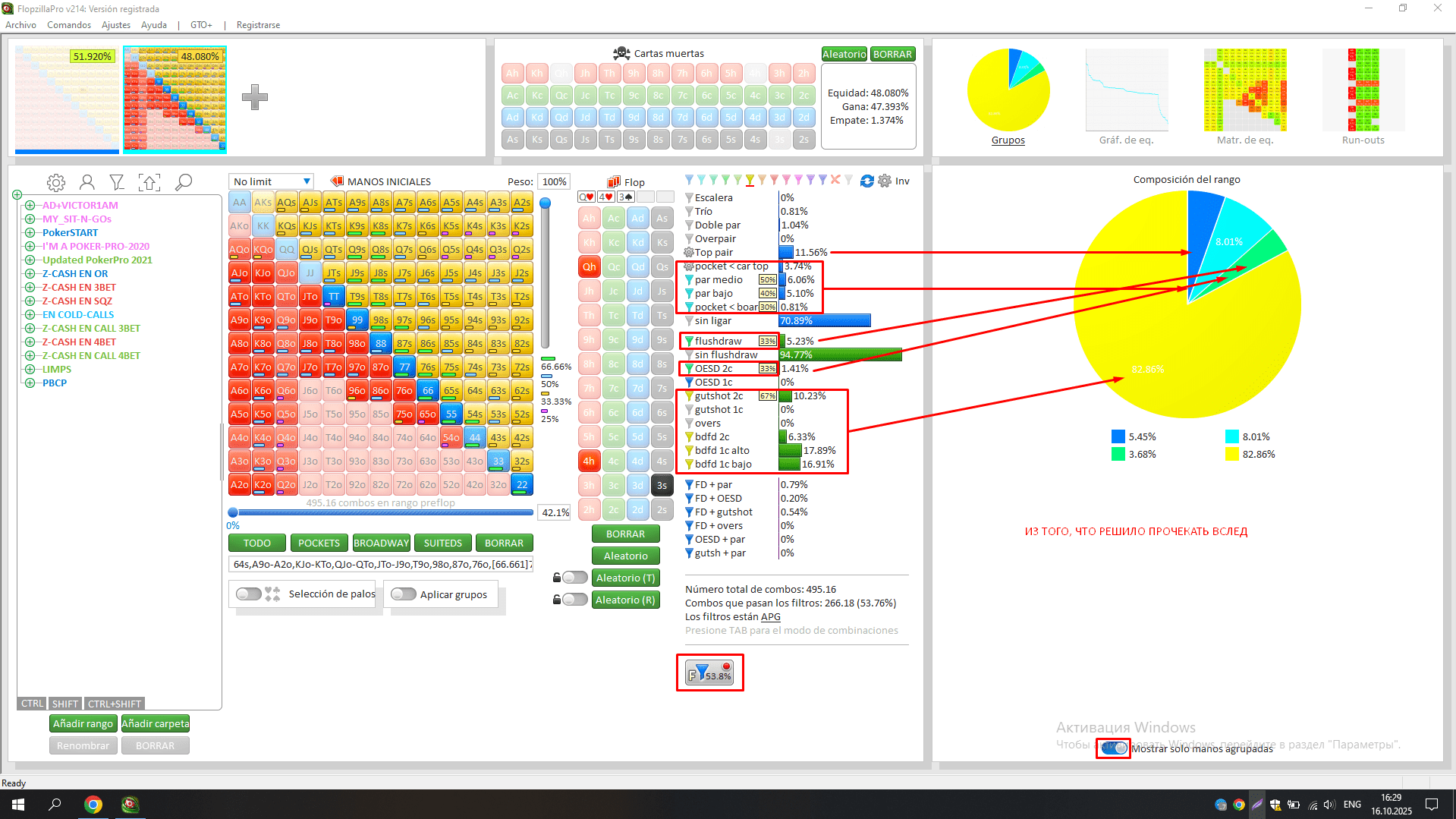Click the preflop range percentage slider handle
Image resolution: width=1456 pixels, height=819 pixels.
point(233,513)
